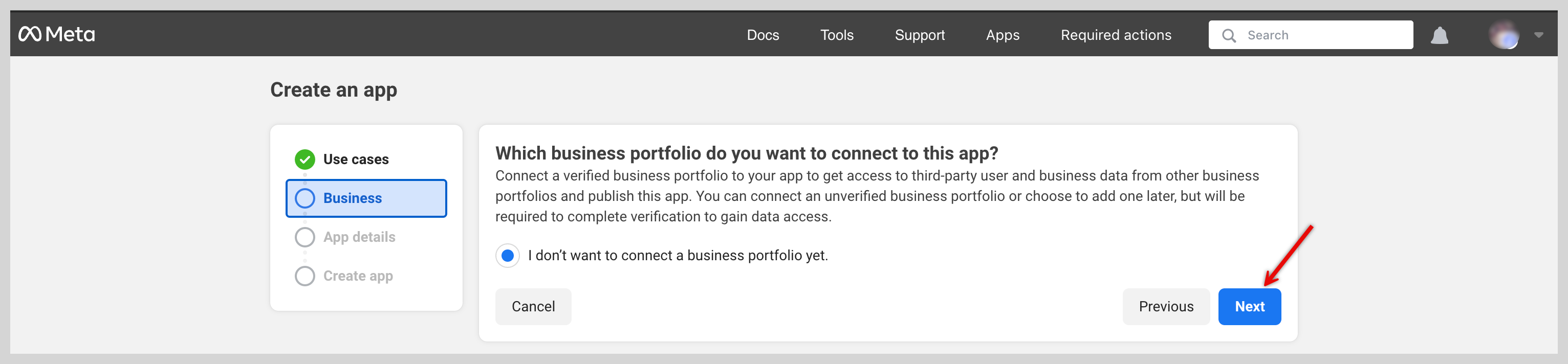Image resolution: width=1568 pixels, height=364 pixels.
Task: Go to Support page
Action: [x=919, y=35]
